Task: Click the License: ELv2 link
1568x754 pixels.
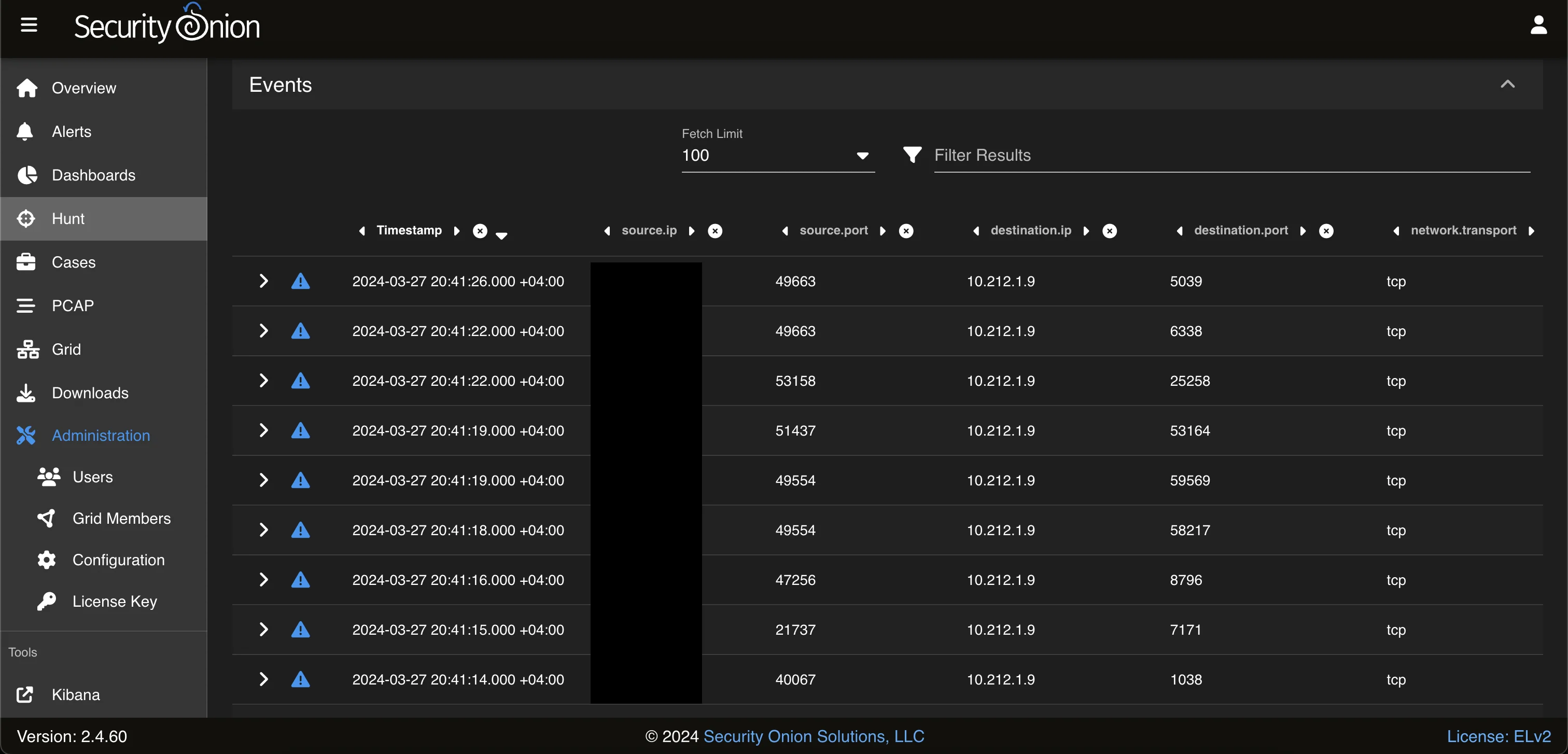Action: click(x=1499, y=736)
